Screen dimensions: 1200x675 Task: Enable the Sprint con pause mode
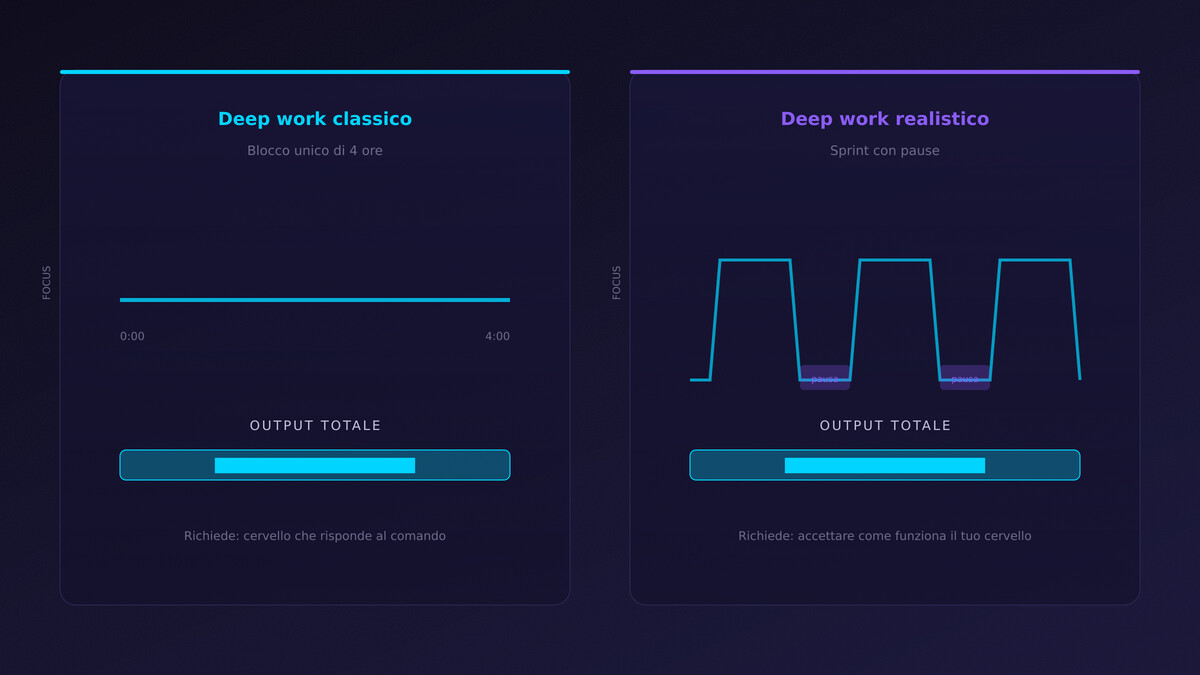[885, 150]
